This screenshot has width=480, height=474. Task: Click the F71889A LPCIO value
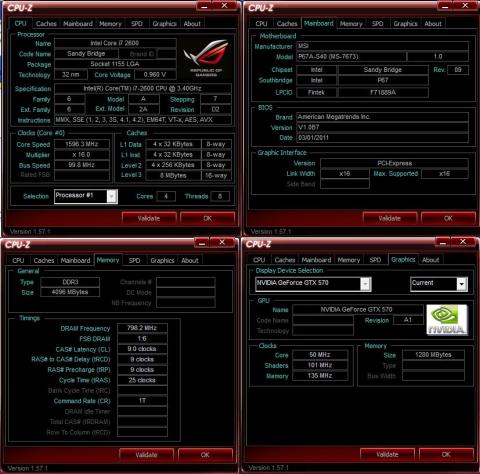tap(383, 92)
